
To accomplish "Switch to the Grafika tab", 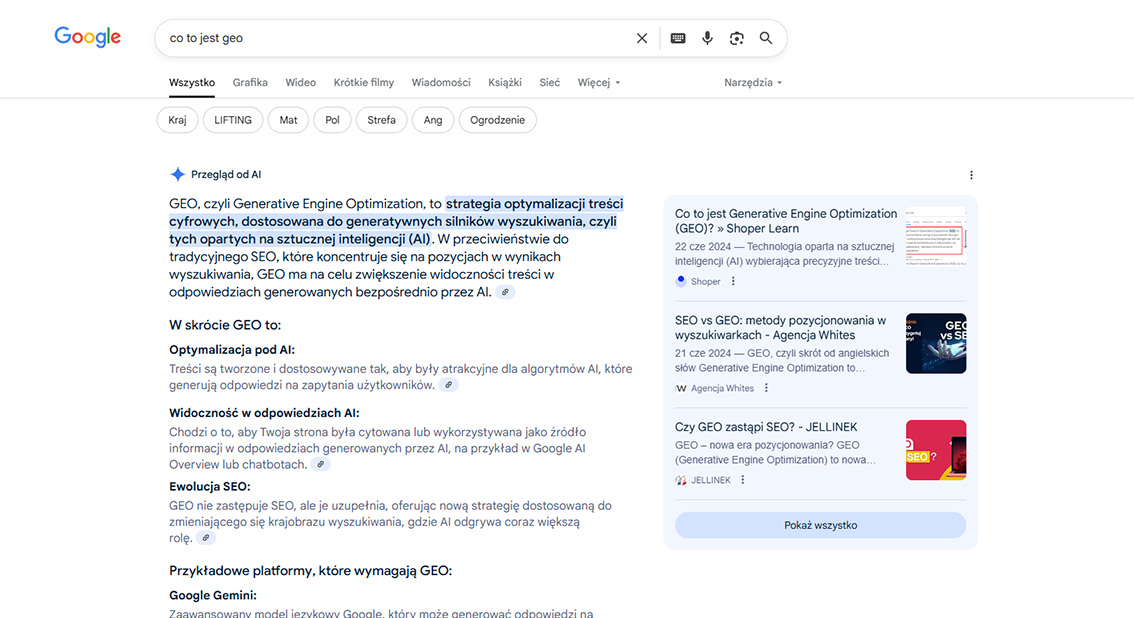I will click(250, 83).
